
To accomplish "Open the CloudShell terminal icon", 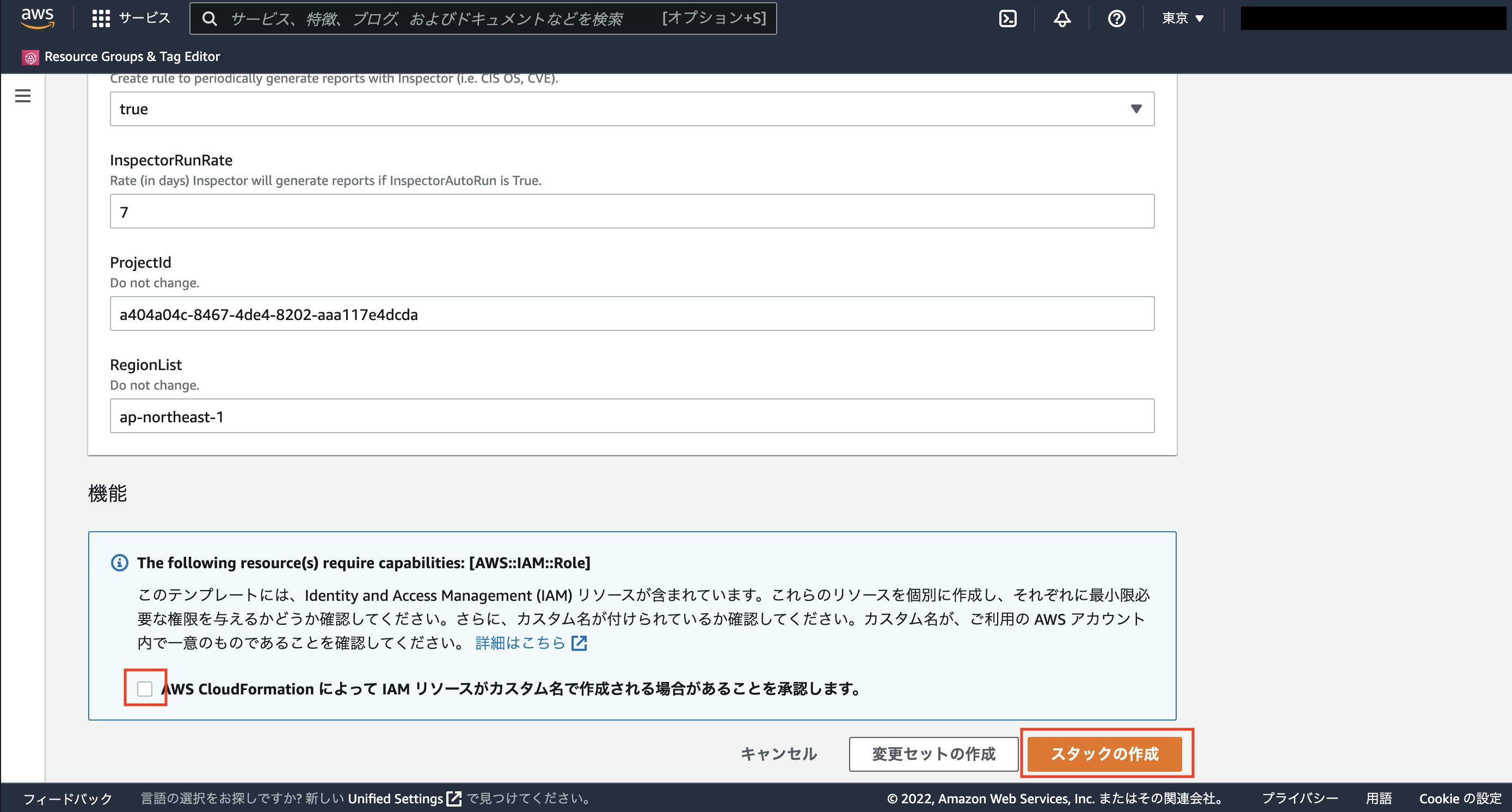I will [x=1008, y=18].
